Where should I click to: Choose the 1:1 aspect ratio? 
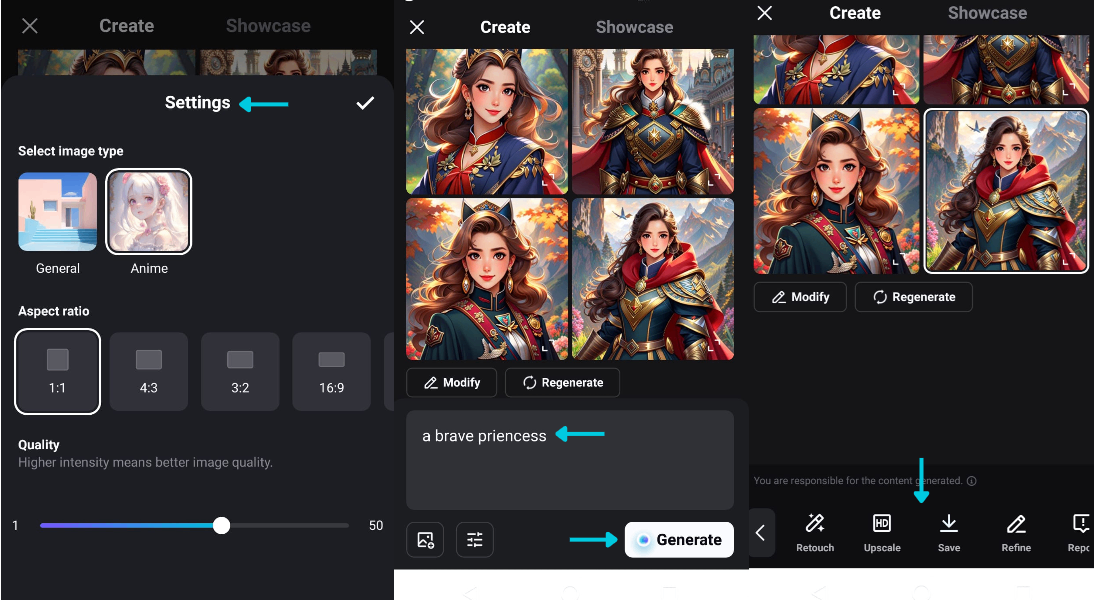tap(58, 371)
